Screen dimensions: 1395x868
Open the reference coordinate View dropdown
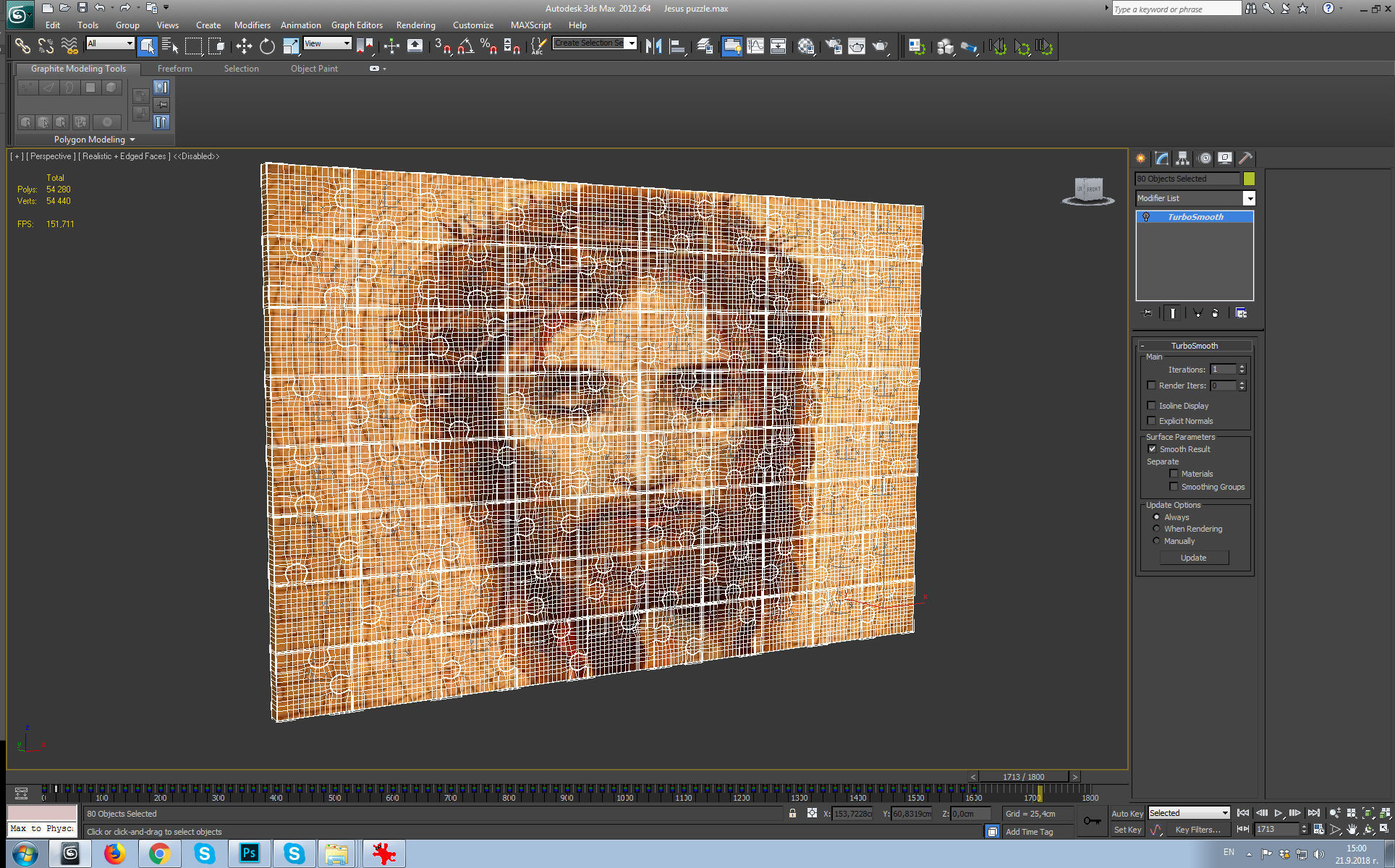pyautogui.click(x=327, y=43)
